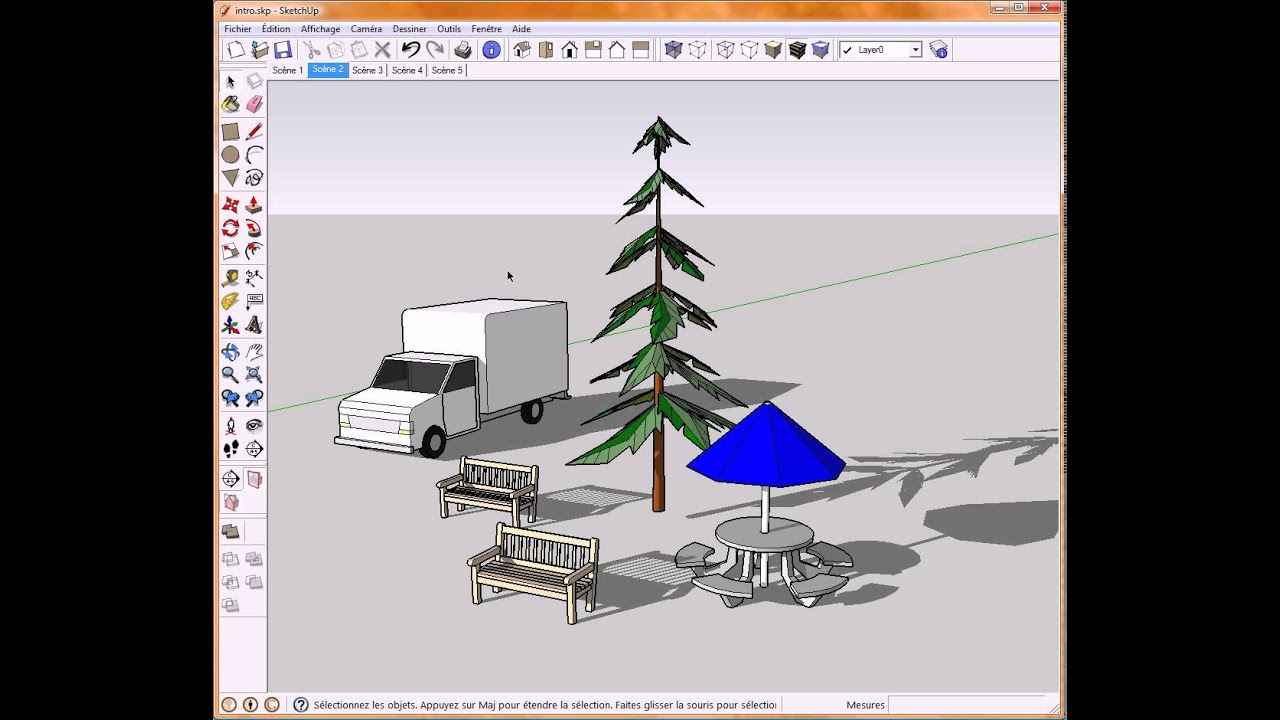This screenshot has height=720, width=1280.
Task: Select the Make Component tool
Action: tap(254, 81)
